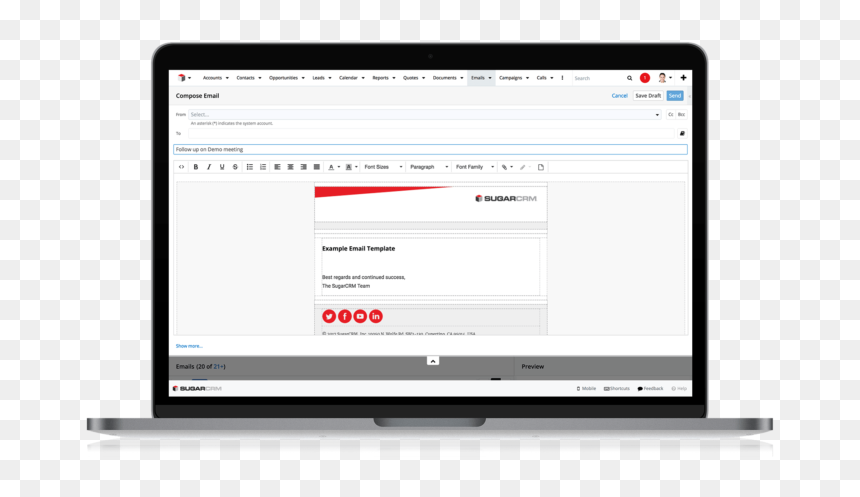This screenshot has height=497, width=860.
Task: Click the plus quick create icon
Action: (683, 78)
